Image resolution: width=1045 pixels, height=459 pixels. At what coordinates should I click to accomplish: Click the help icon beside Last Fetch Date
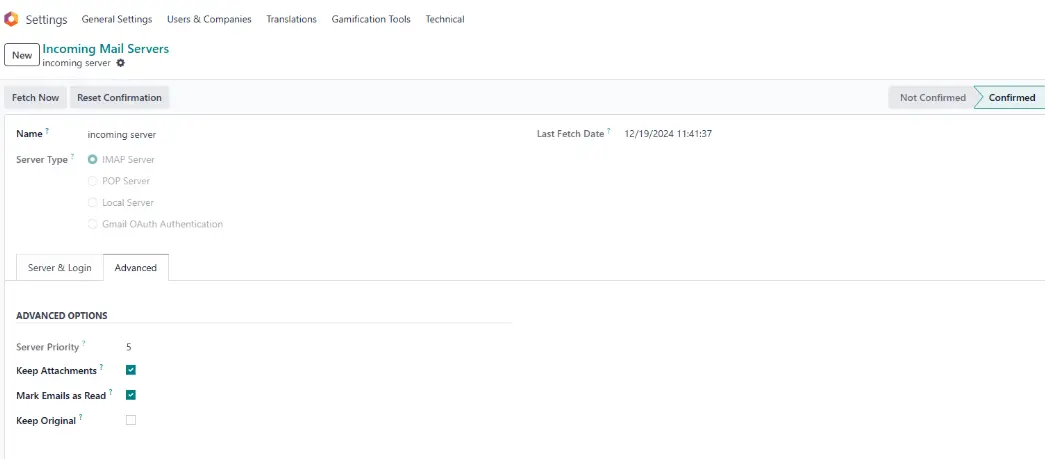tap(608, 131)
